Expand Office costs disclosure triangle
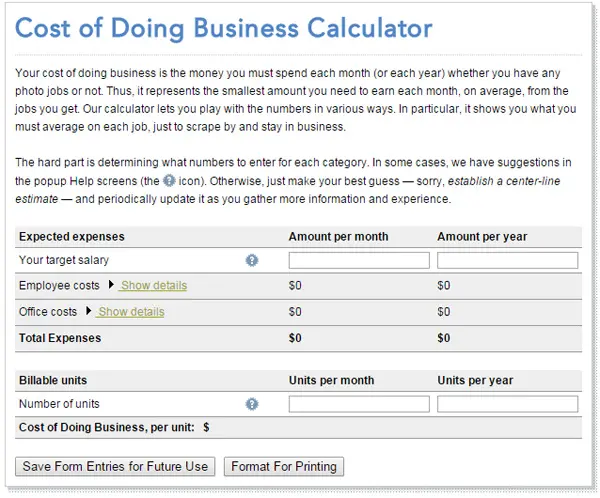 coord(88,310)
